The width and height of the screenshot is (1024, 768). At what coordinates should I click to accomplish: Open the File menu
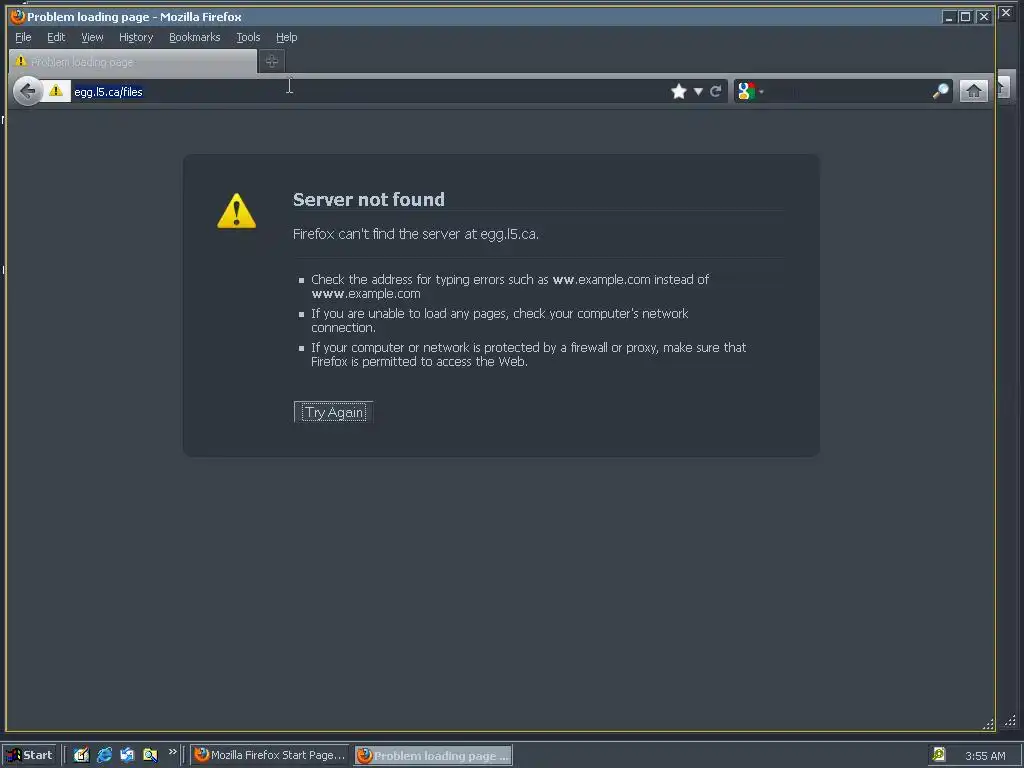coord(23,37)
